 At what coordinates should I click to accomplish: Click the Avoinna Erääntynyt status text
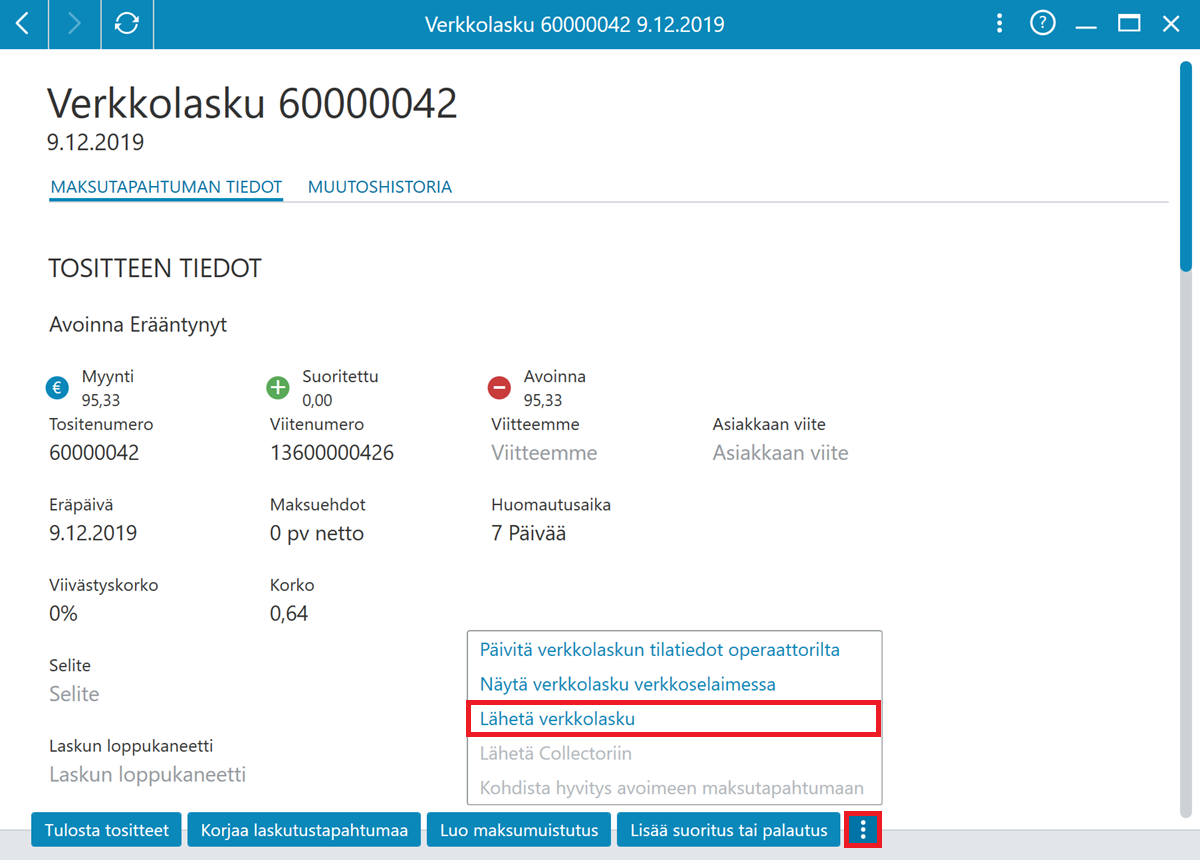pyautogui.click(x=138, y=326)
